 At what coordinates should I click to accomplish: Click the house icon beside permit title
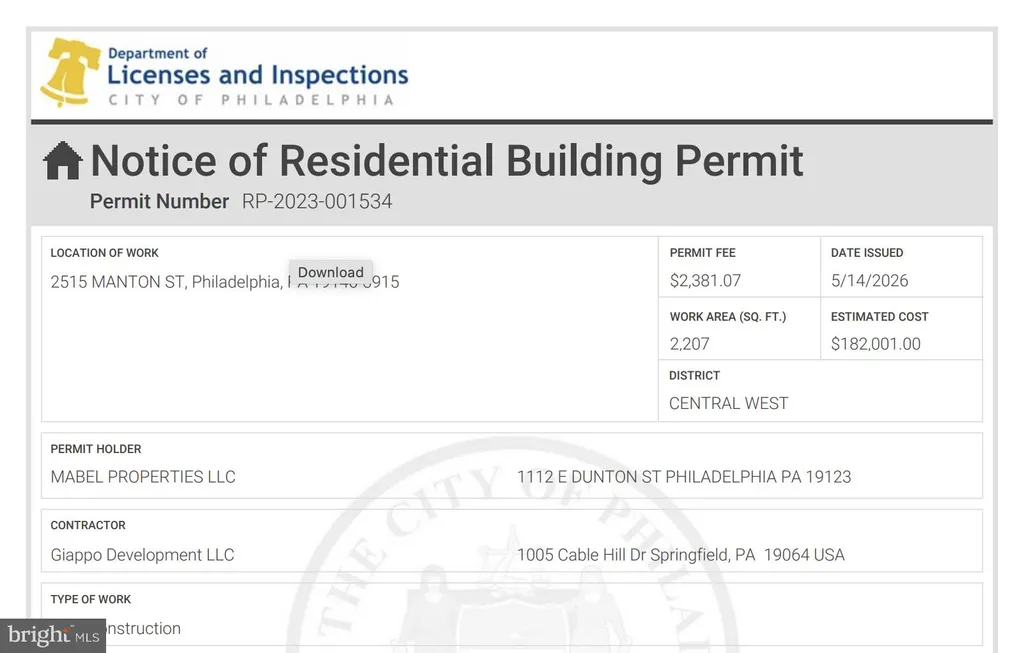(63, 161)
